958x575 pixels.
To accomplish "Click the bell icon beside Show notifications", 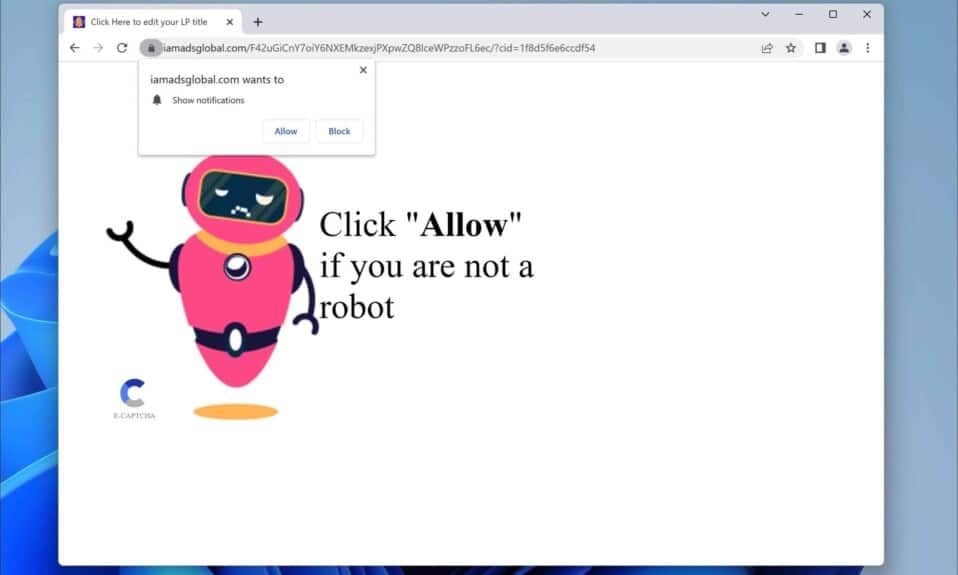I will click(x=157, y=100).
